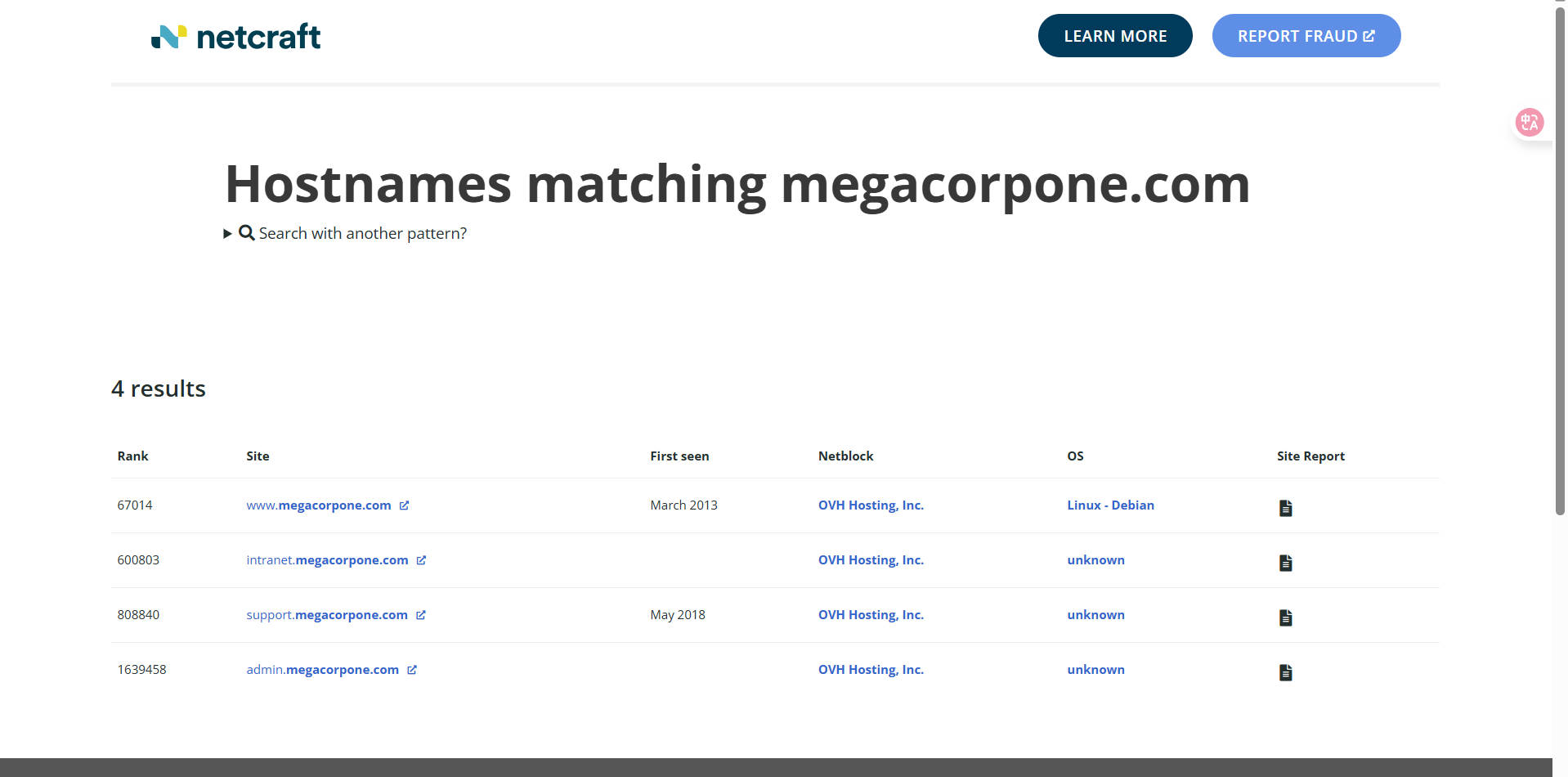Click the pink translate extension icon
The image size is (1568, 777).
click(x=1529, y=123)
